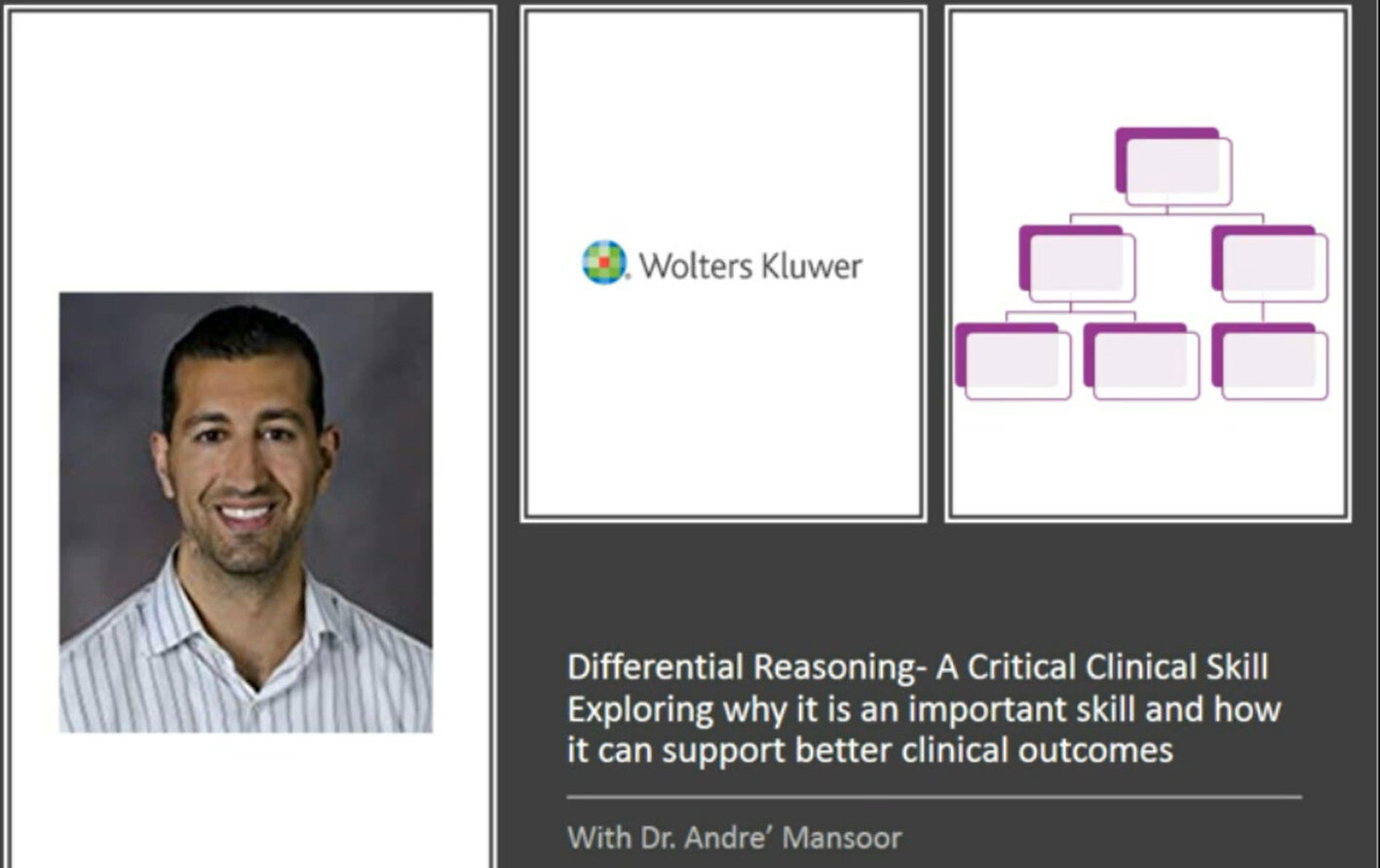The height and width of the screenshot is (868, 1380).
Task: Click the line starting with "Exploring why it is"
Action: pyautogui.click(x=923, y=709)
